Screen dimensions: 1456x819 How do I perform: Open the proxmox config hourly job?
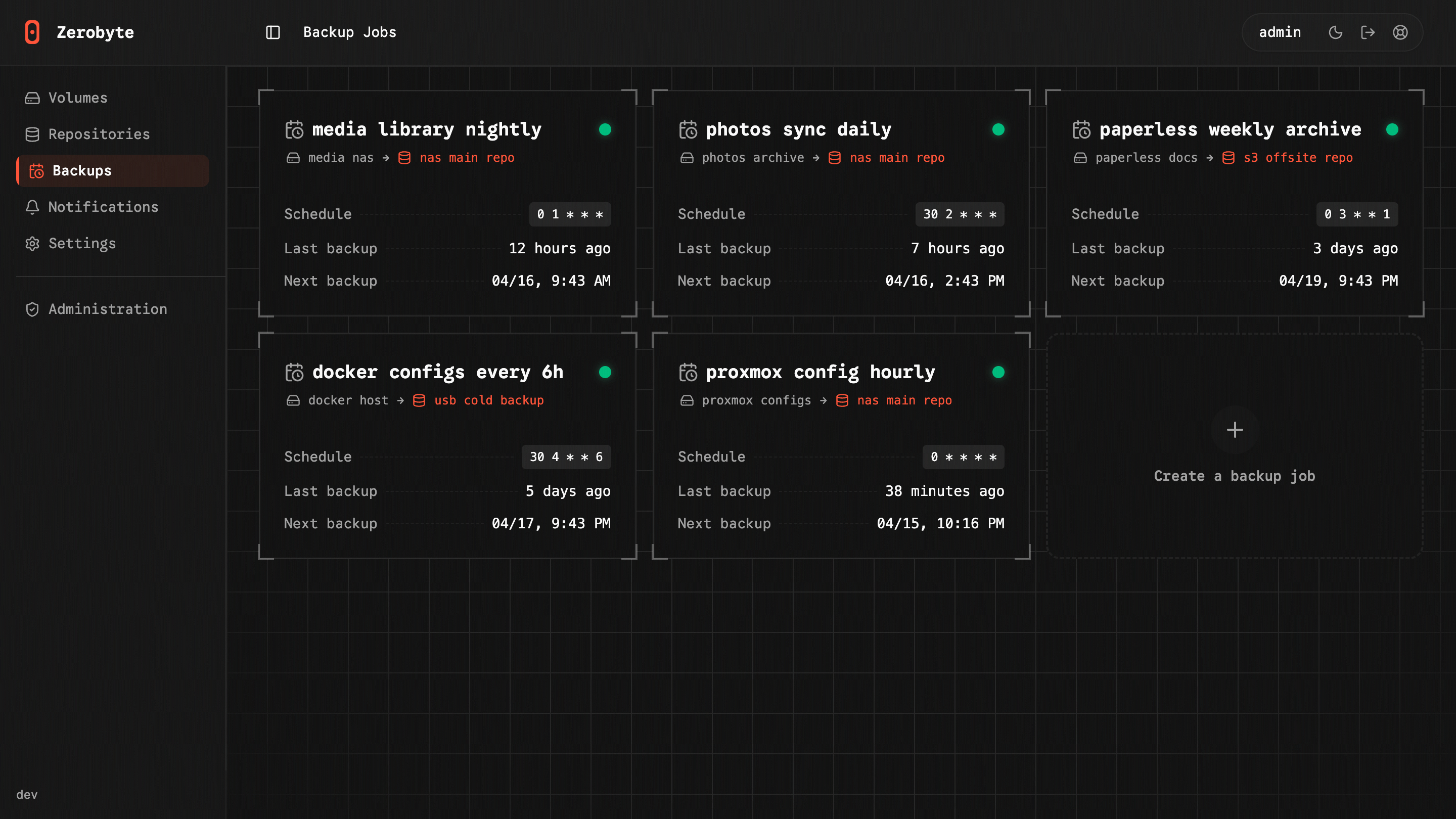coord(841,446)
